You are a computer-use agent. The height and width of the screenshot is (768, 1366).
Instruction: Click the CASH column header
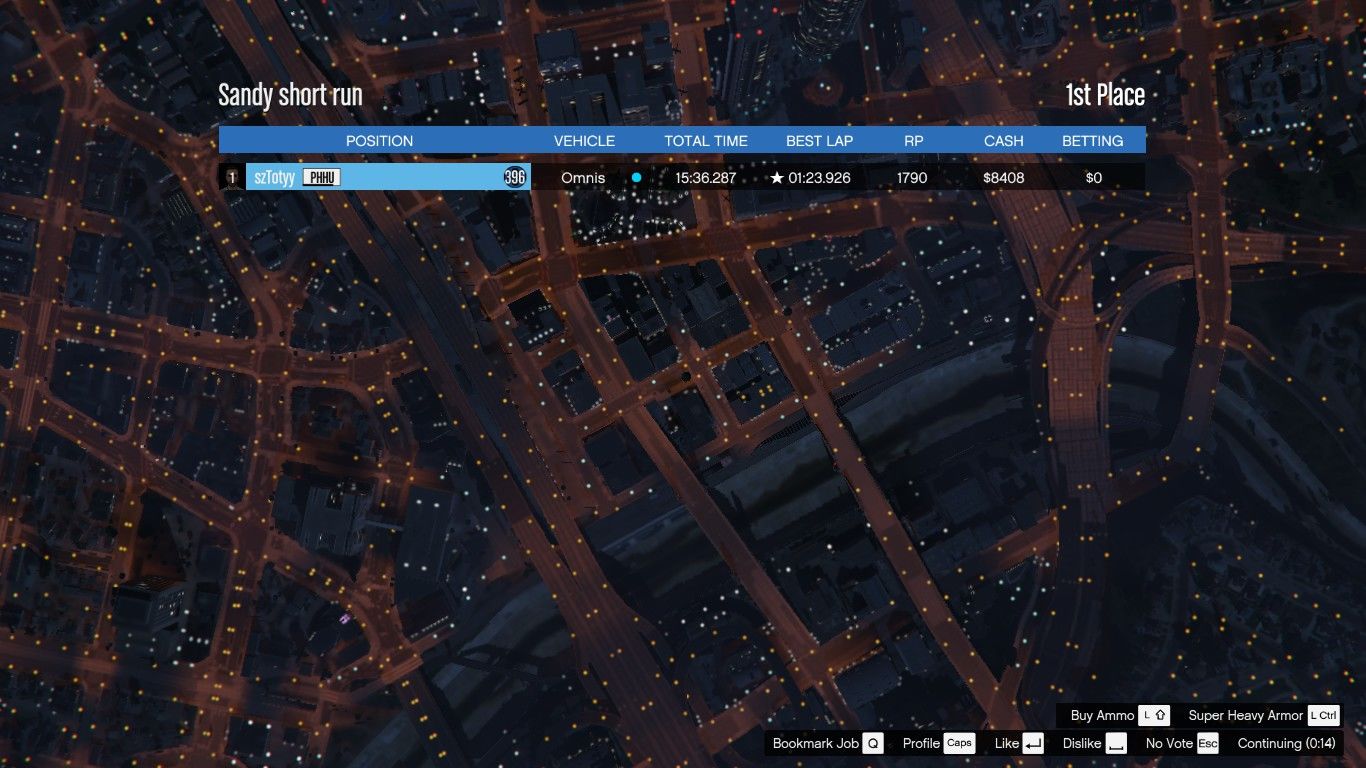[1003, 141]
